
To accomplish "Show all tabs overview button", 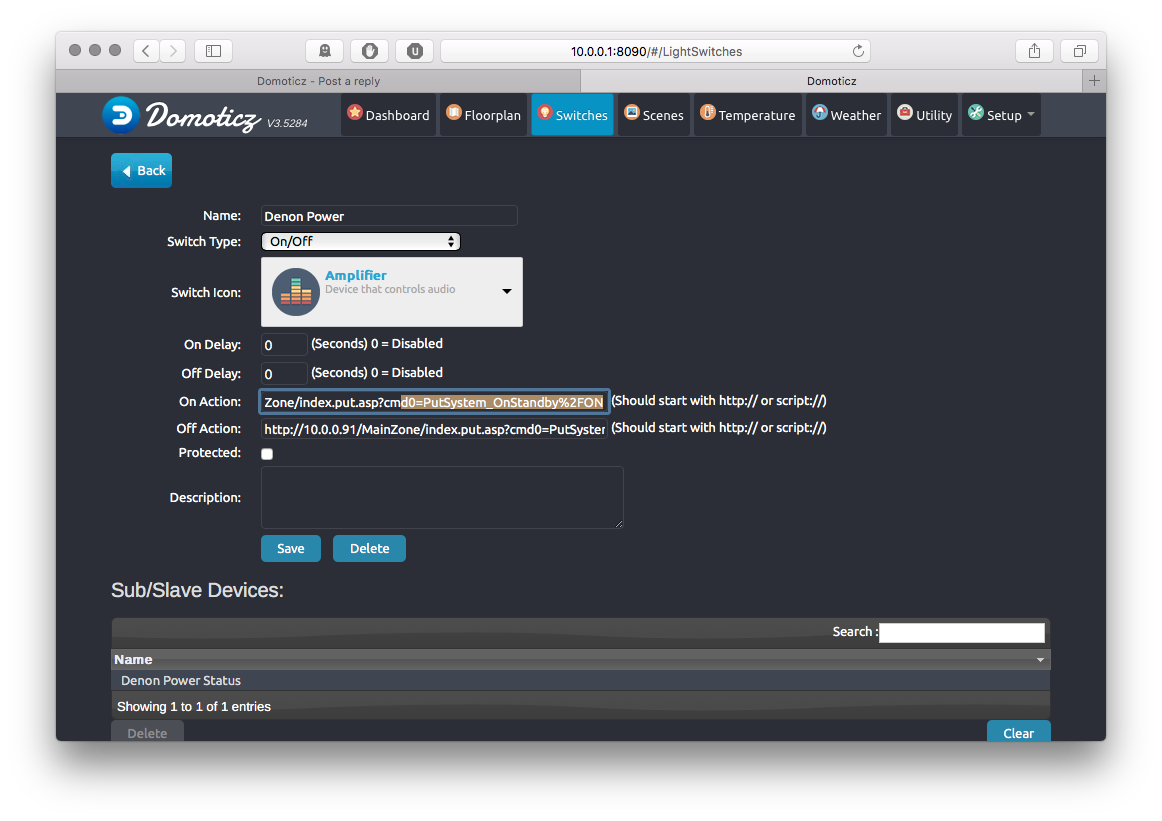I will (x=1080, y=51).
